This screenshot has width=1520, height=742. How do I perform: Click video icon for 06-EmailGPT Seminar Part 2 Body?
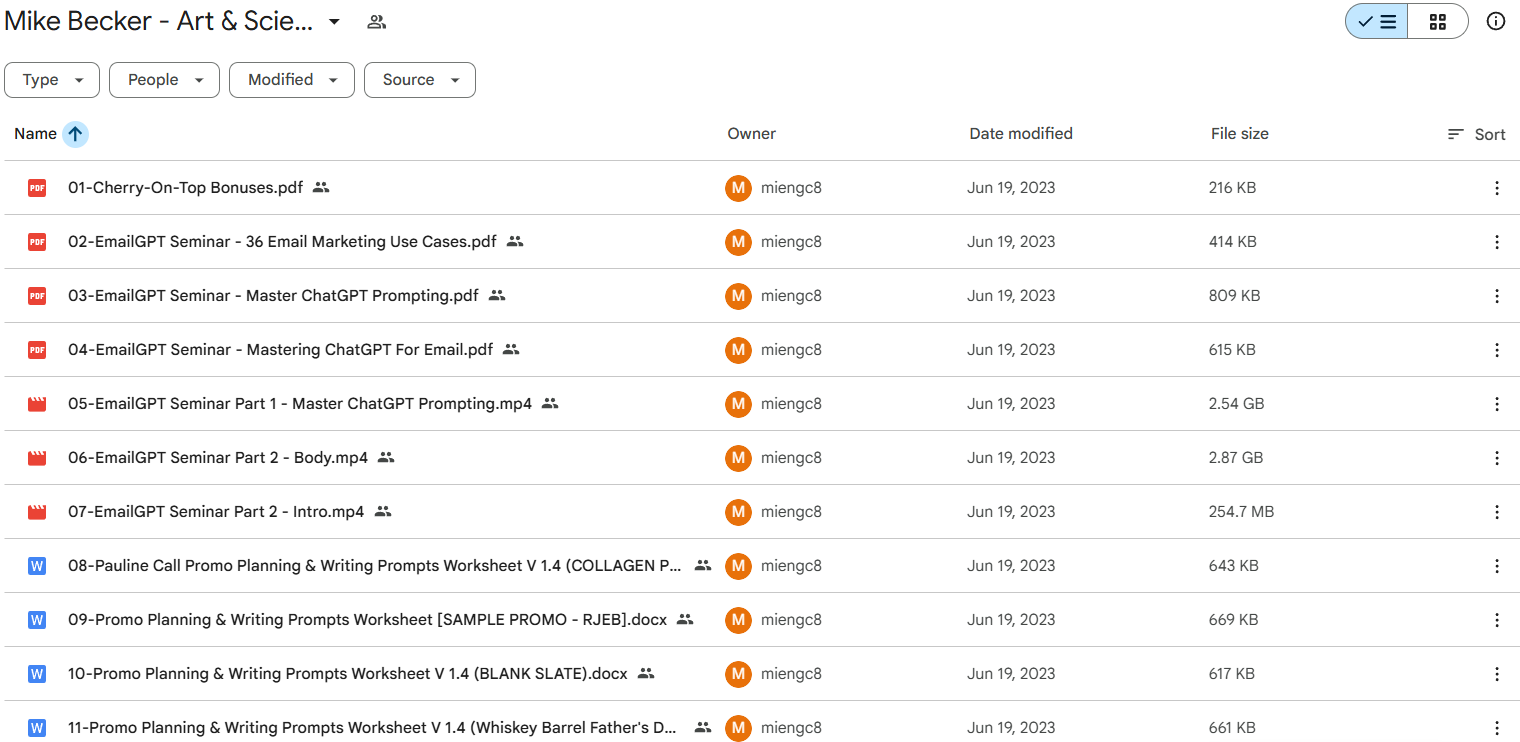tap(37, 458)
